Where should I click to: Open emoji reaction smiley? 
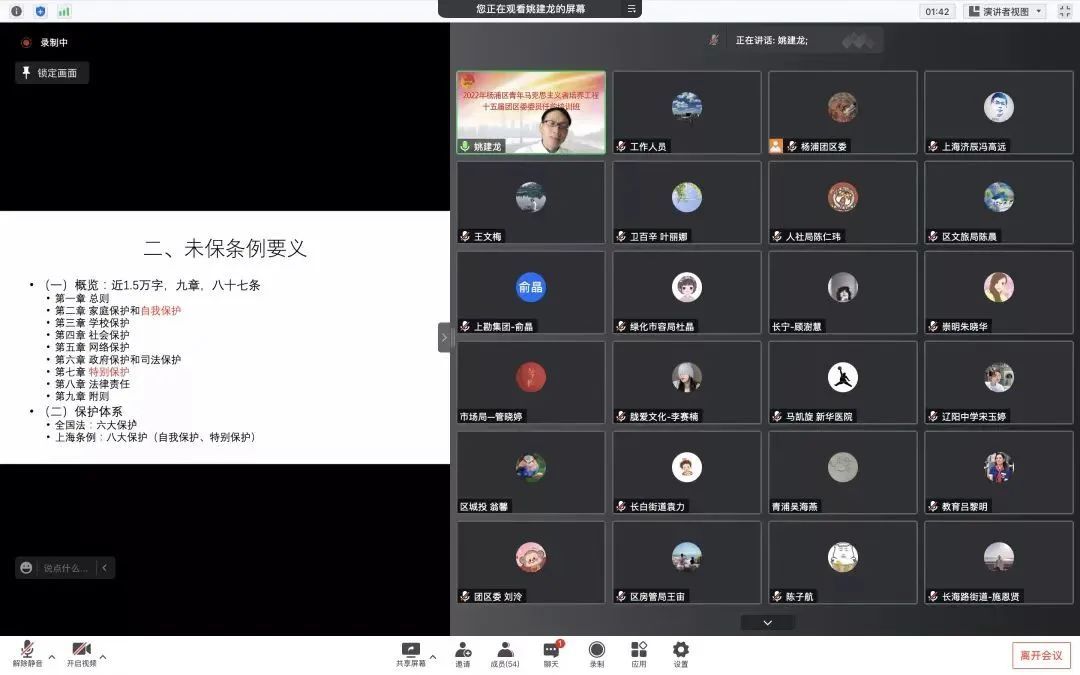[26, 568]
